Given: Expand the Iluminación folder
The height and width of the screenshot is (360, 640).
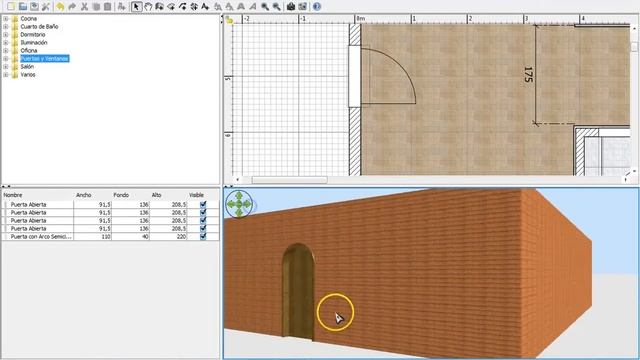Looking at the screenshot, I should (x=6, y=42).
